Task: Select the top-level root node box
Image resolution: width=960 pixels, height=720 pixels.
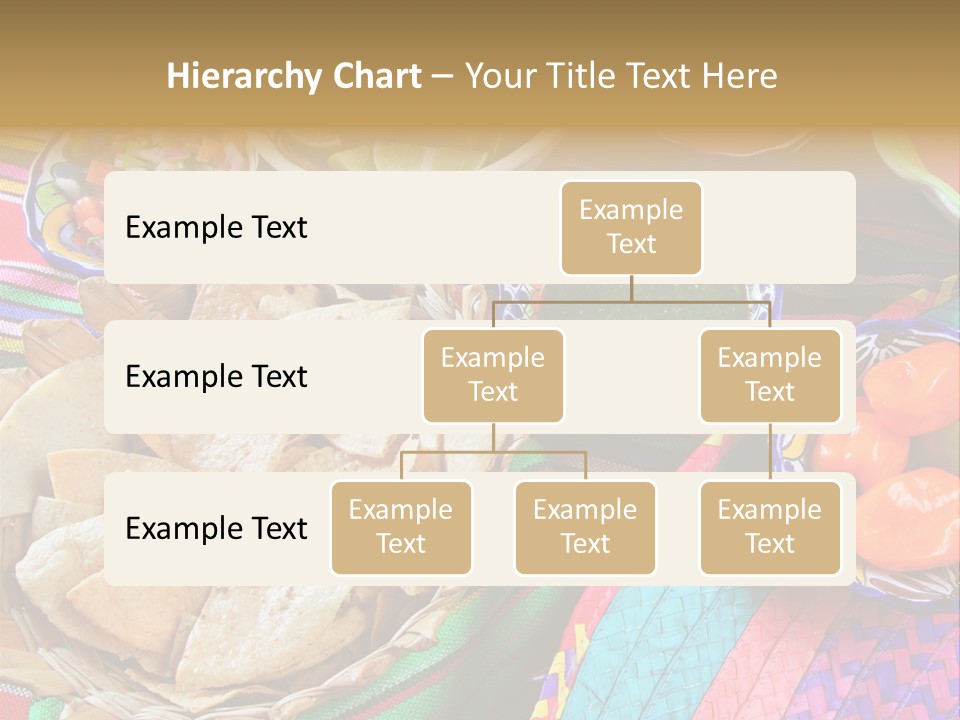Action: pos(631,227)
